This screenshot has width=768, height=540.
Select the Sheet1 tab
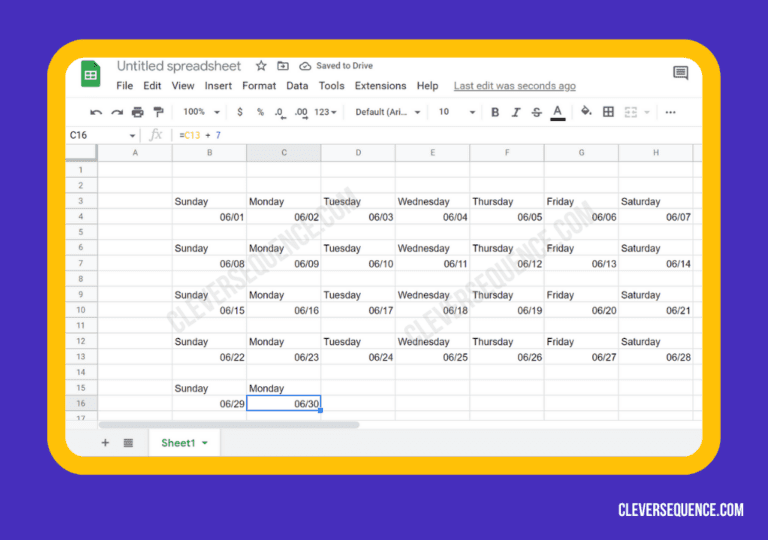[184, 443]
